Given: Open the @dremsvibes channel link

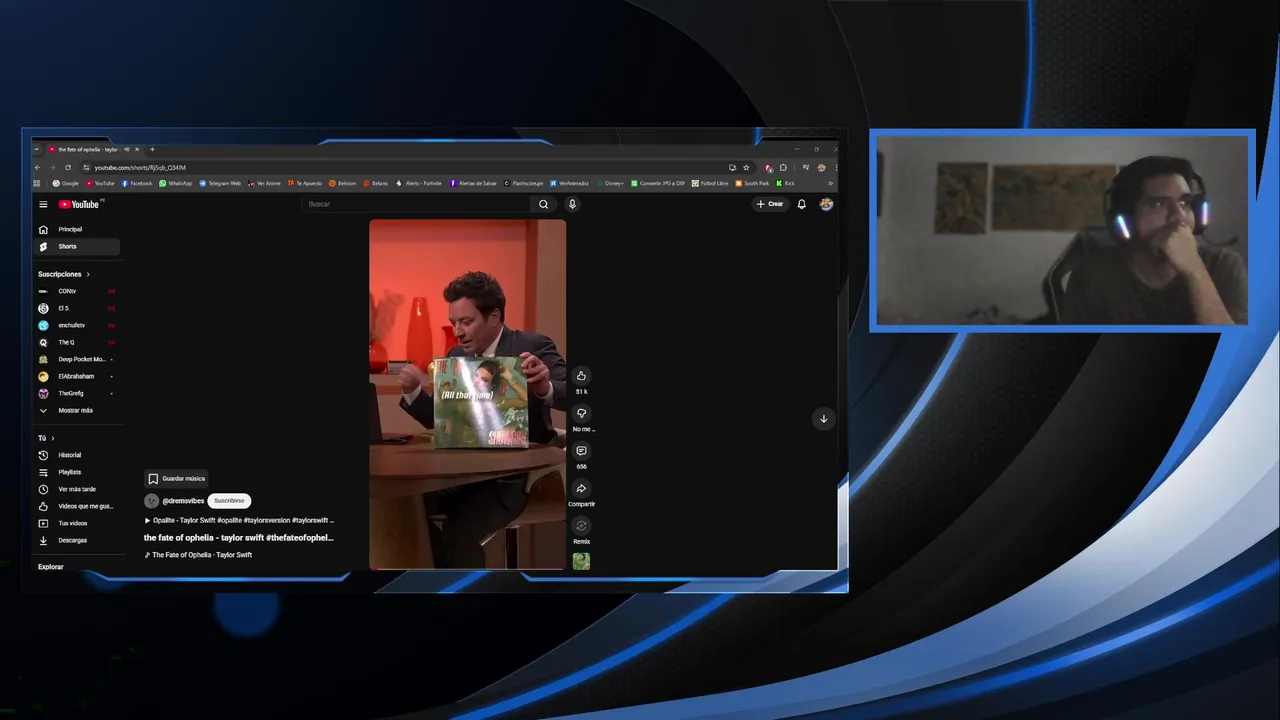Looking at the screenshot, I should (183, 501).
